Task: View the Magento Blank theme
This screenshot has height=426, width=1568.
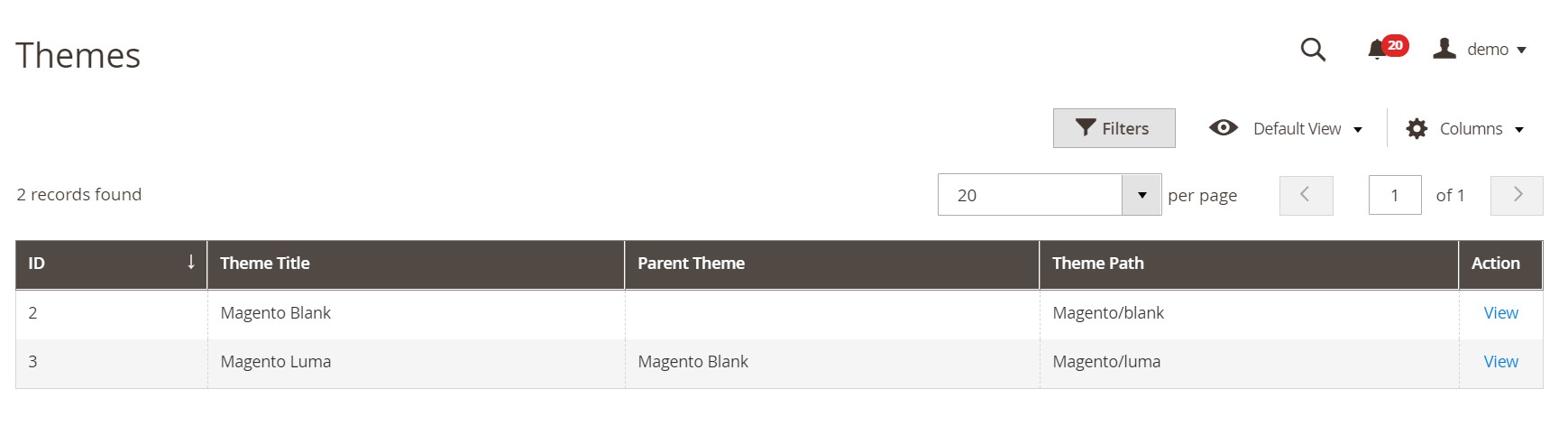Action: [x=1500, y=313]
